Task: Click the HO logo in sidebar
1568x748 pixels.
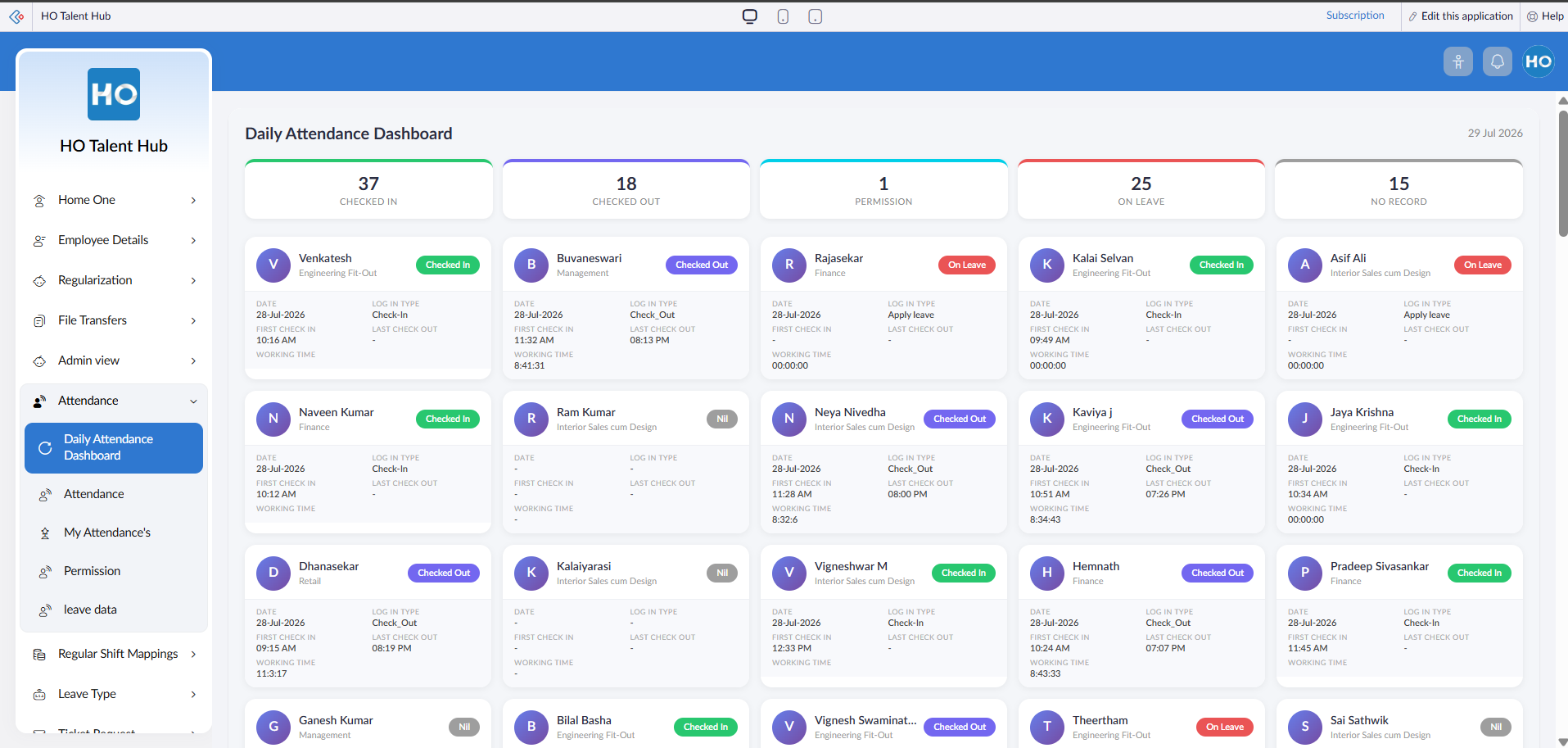Action: [x=114, y=94]
